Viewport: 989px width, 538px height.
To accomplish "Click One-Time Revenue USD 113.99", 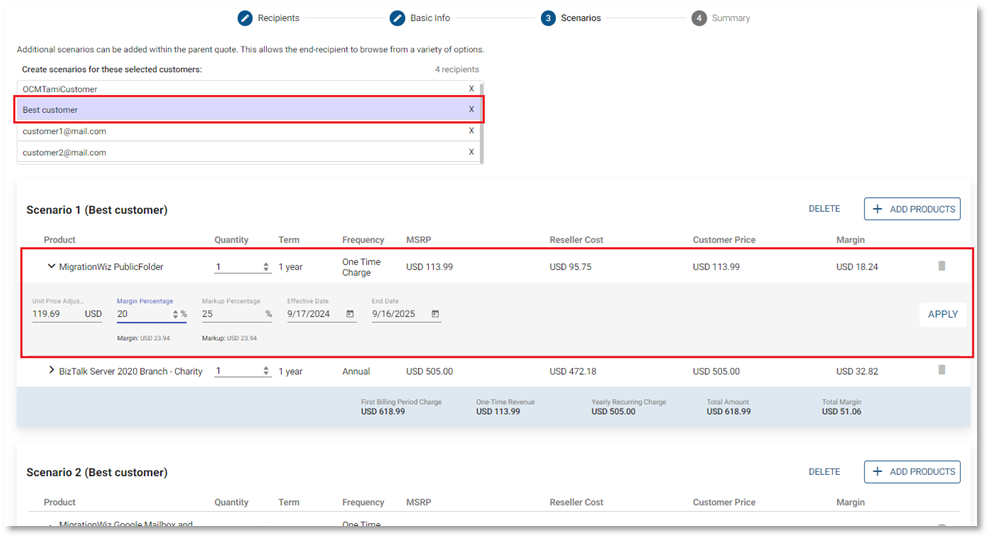I will point(498,412).
